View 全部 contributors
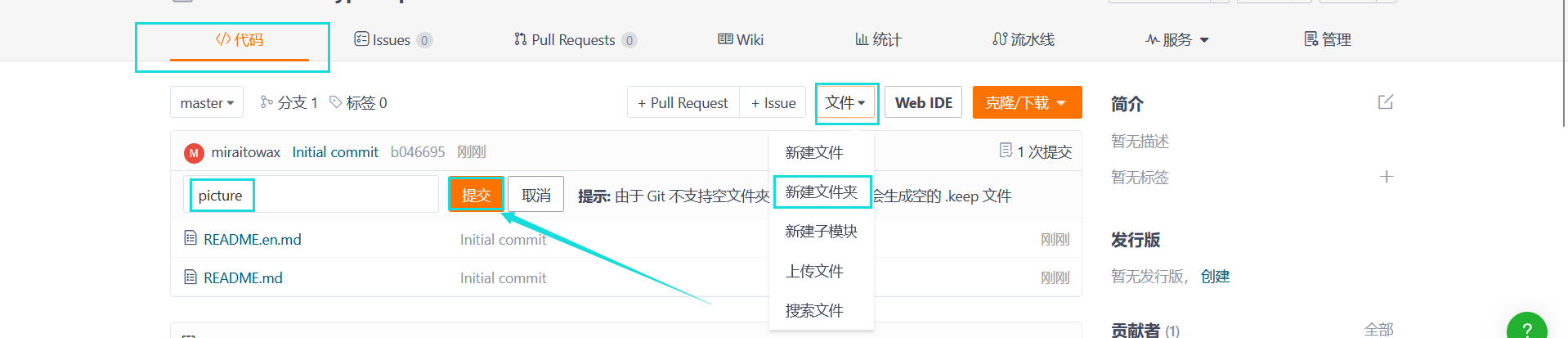The width and height of the screenshot is (1568, 338). click(x=1378, y=329)
